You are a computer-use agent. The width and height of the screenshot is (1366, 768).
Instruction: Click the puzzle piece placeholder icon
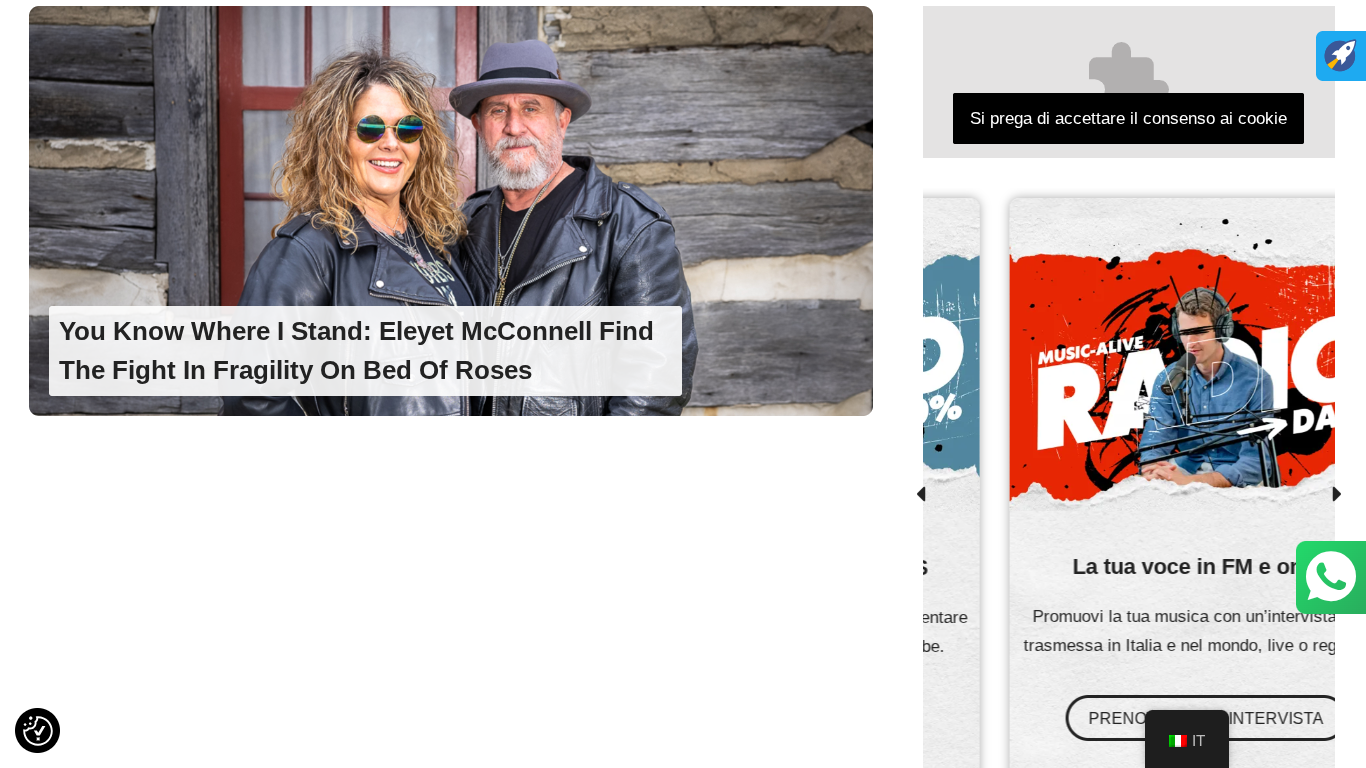[1128, 68]
